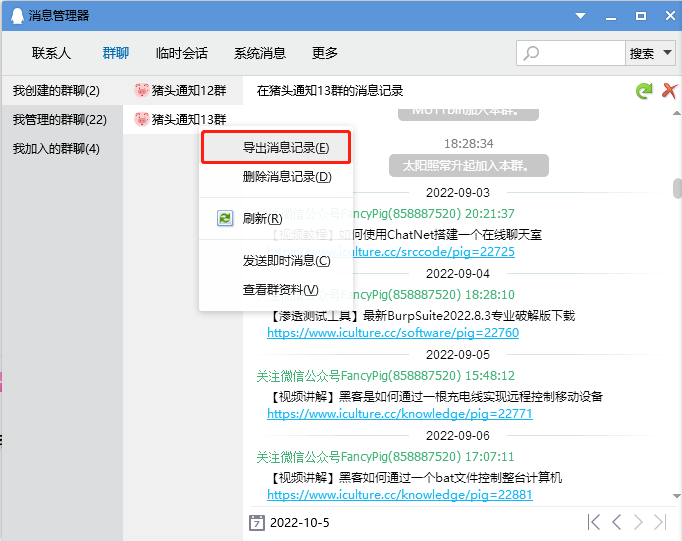Open the title bar dropdown triangle menu
This screenshot has height=541, width=682.
[580, 16]
